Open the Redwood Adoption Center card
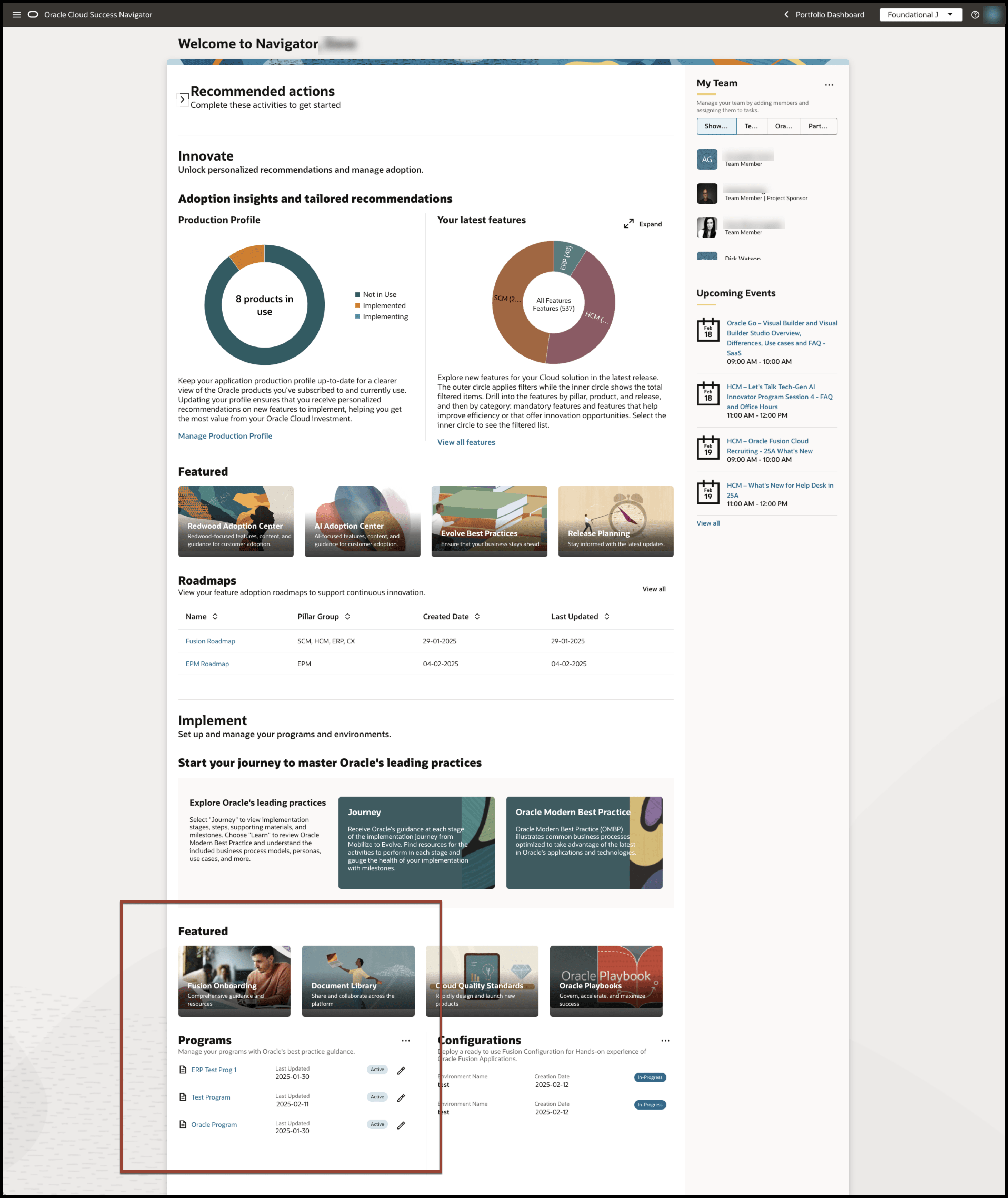Image resolution: width=1008 pixels, height=1198 pixels. click(x=236, y=521)
